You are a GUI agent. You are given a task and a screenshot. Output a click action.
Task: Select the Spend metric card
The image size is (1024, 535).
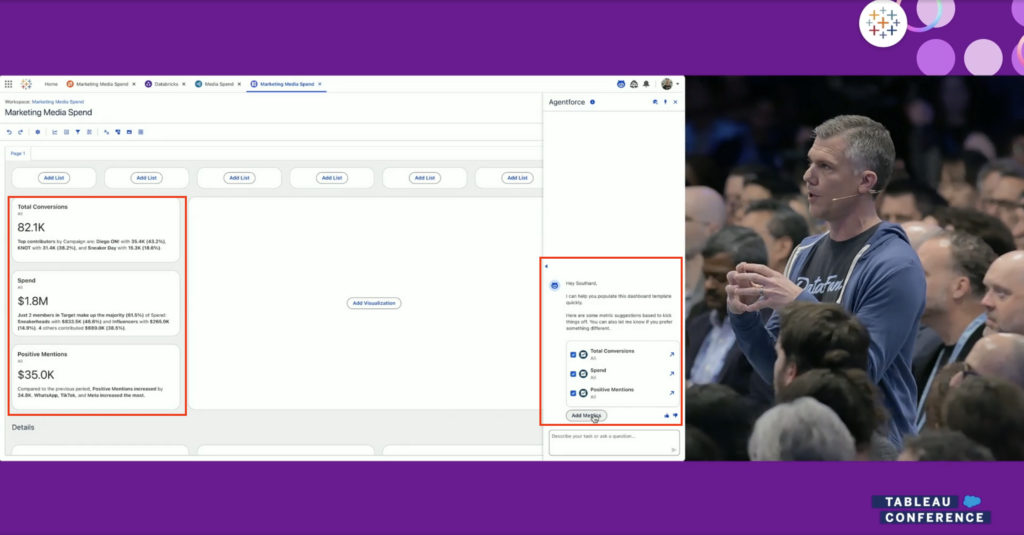coord(95,304)
